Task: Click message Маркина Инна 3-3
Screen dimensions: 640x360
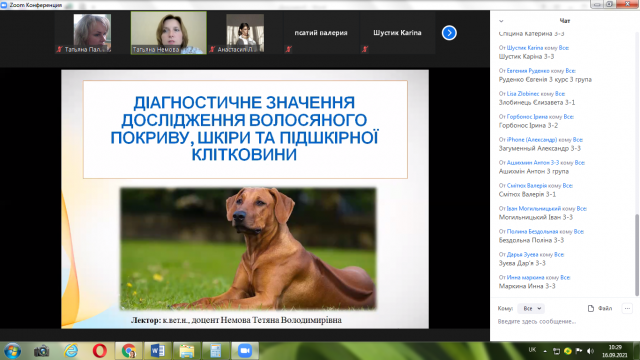Action: pyautogui.click(x=527, y=286)
